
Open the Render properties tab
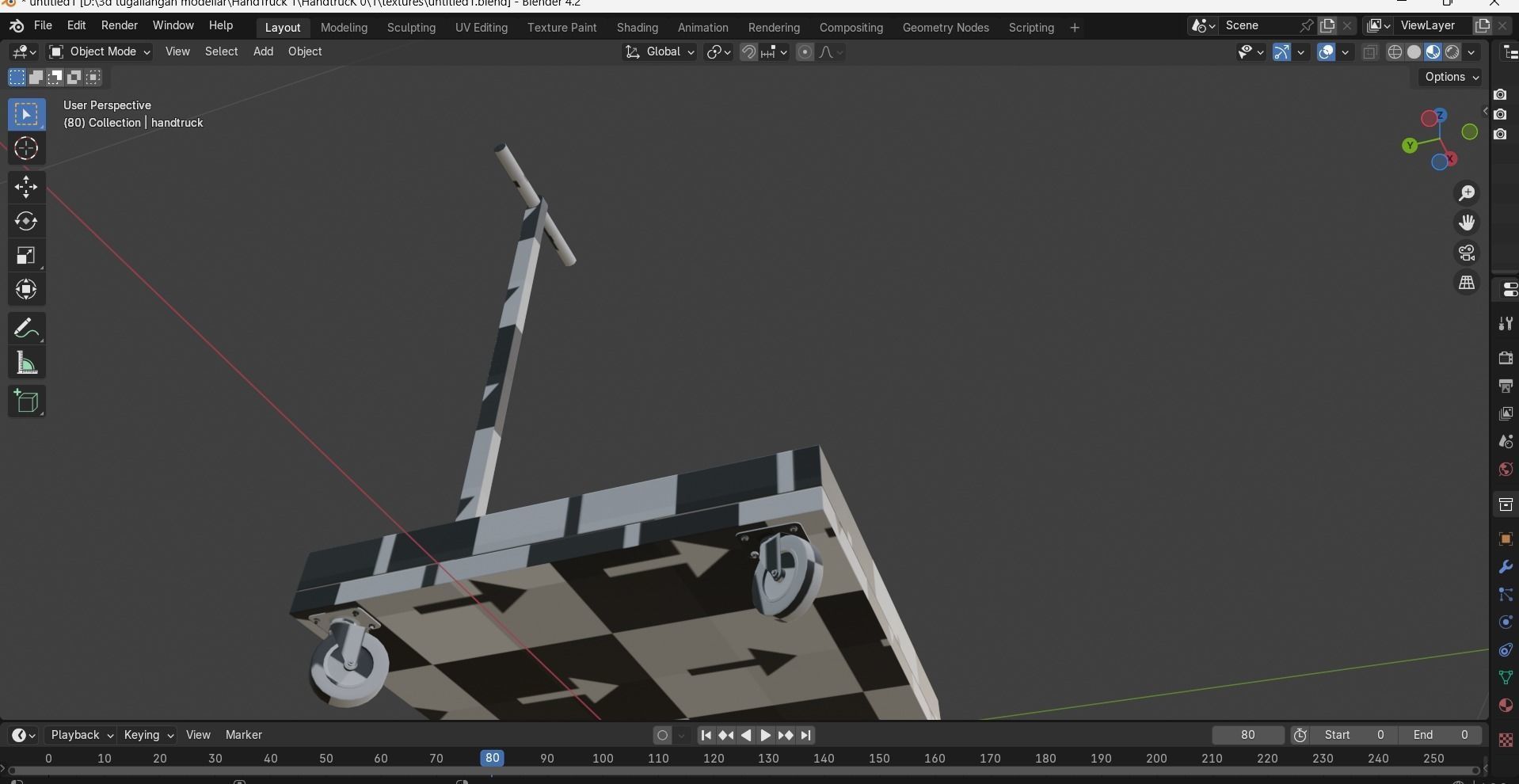pos(1506,358)
